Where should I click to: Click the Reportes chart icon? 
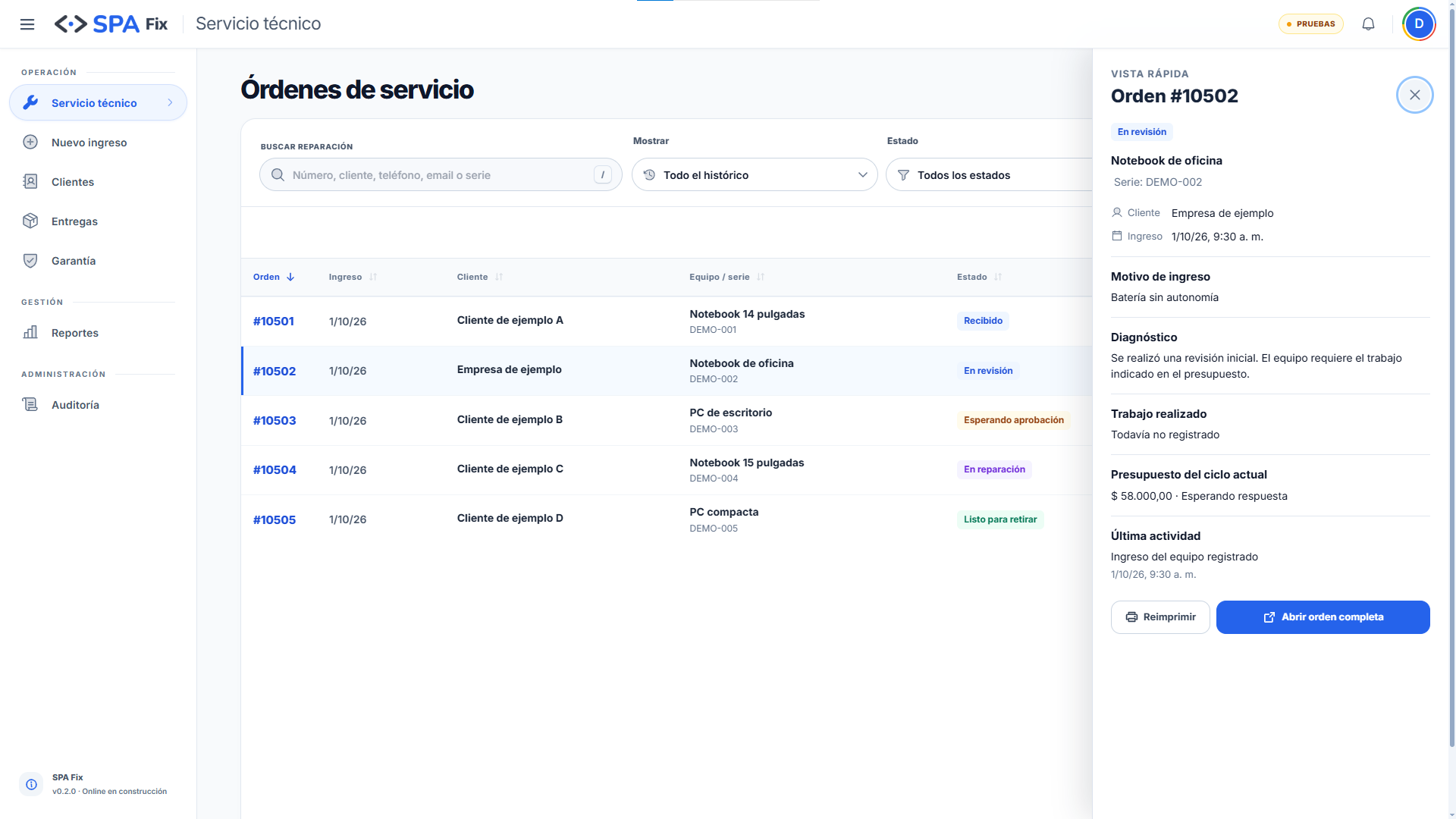tap(30, 332)
